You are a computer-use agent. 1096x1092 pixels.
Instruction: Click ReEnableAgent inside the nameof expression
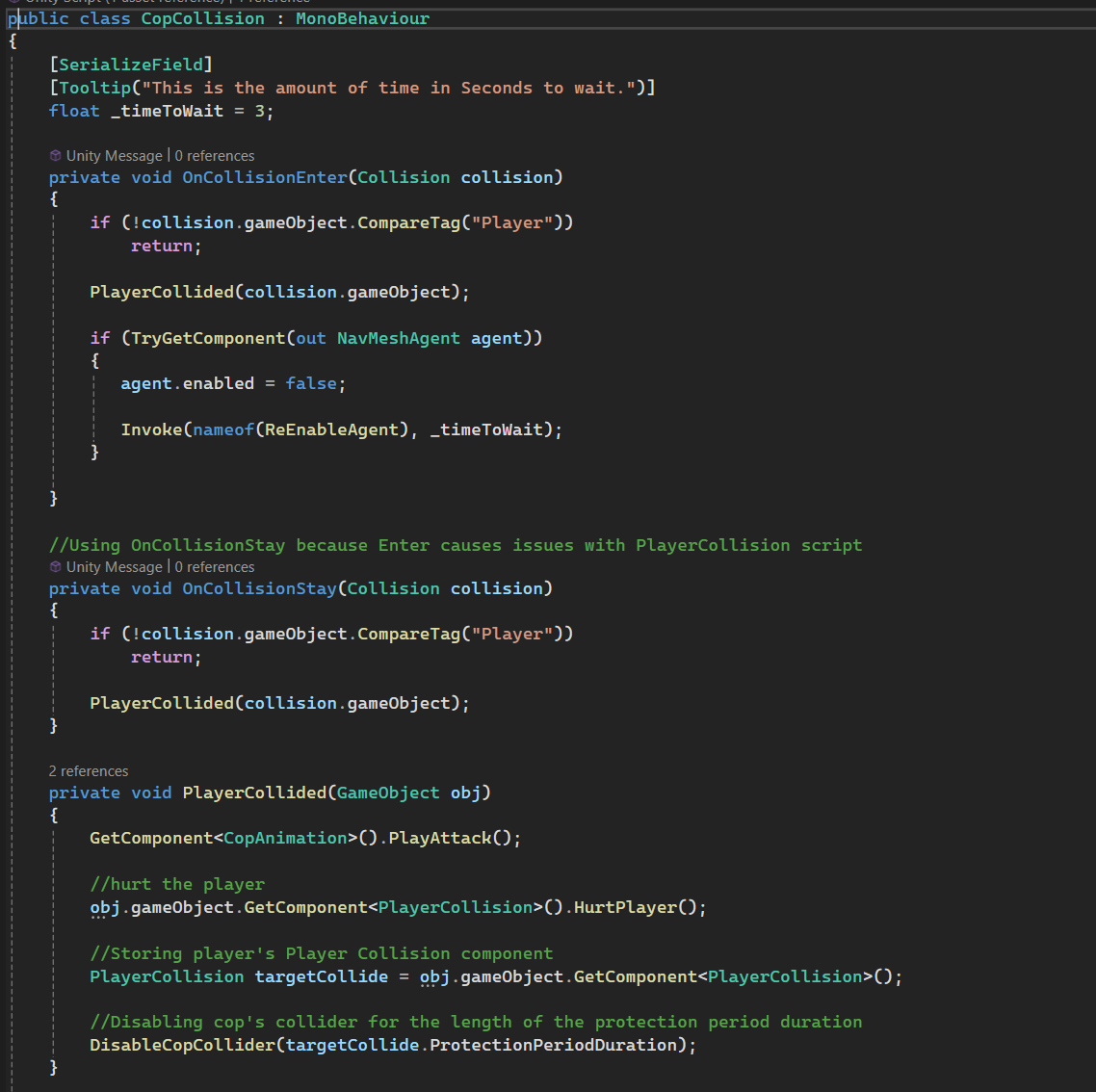(x=330, y=429)
